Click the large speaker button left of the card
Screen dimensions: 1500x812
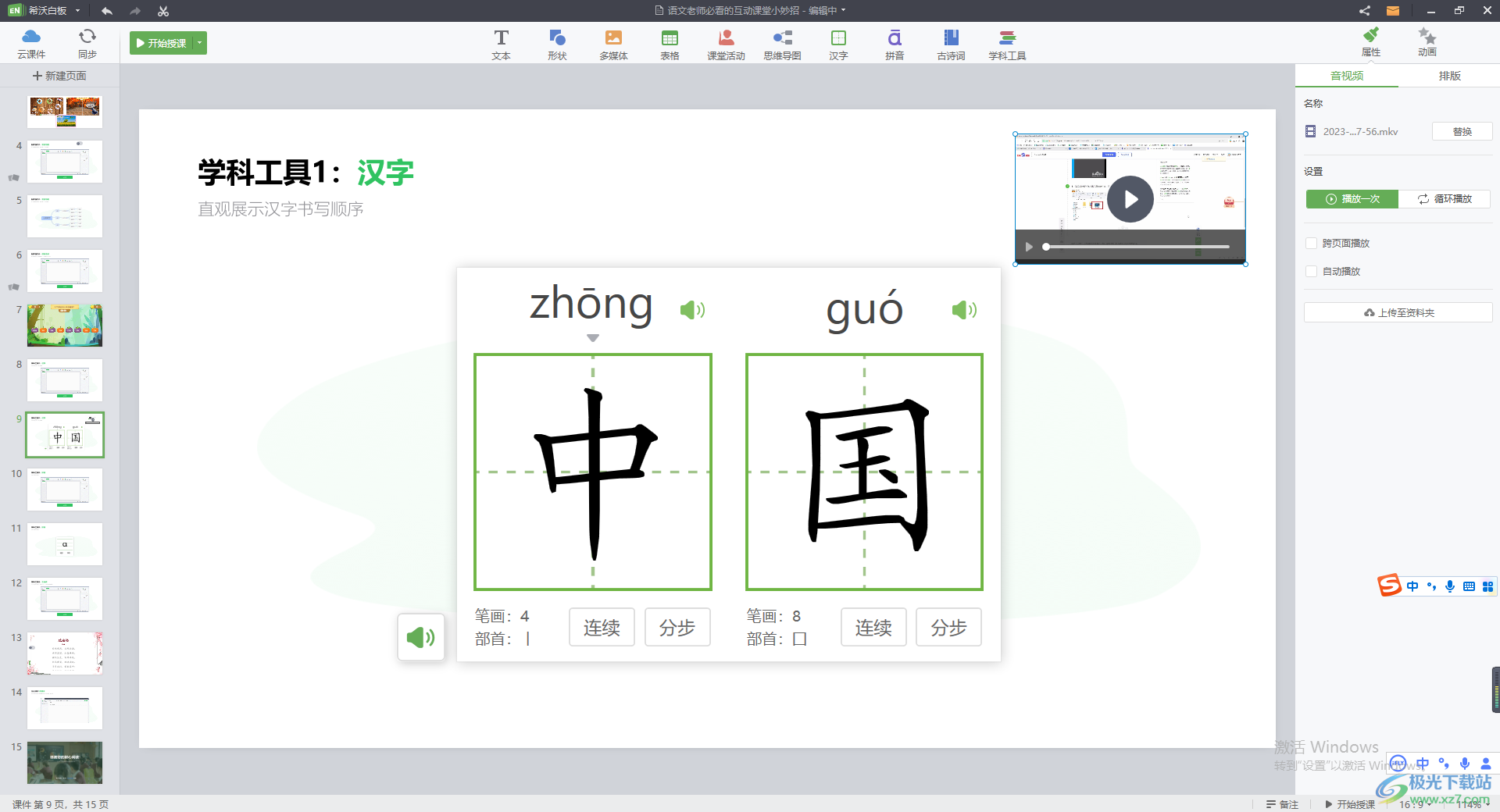421,637
